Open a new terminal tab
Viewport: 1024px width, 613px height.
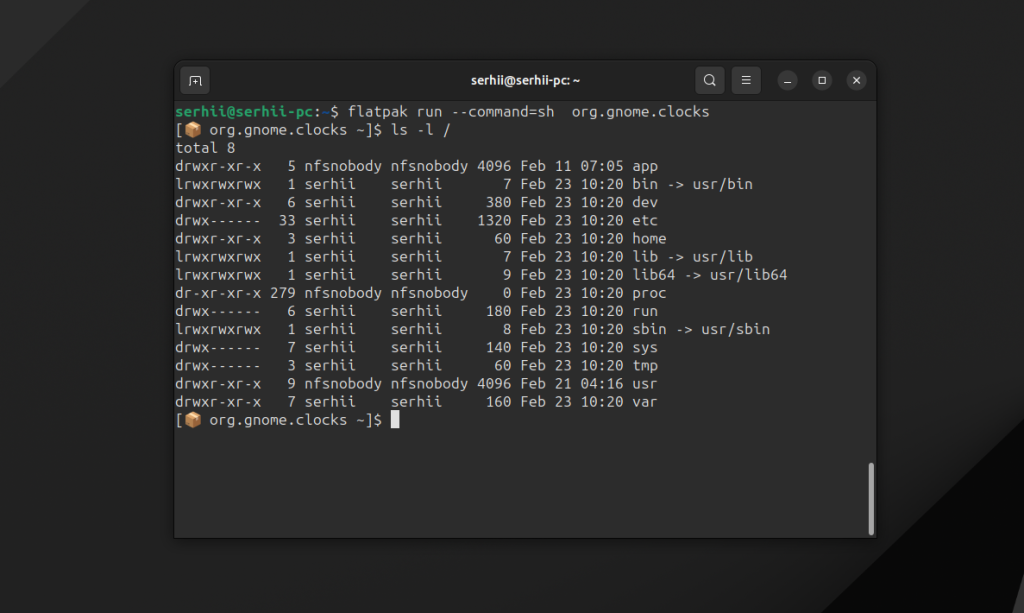tap(195, 81)
